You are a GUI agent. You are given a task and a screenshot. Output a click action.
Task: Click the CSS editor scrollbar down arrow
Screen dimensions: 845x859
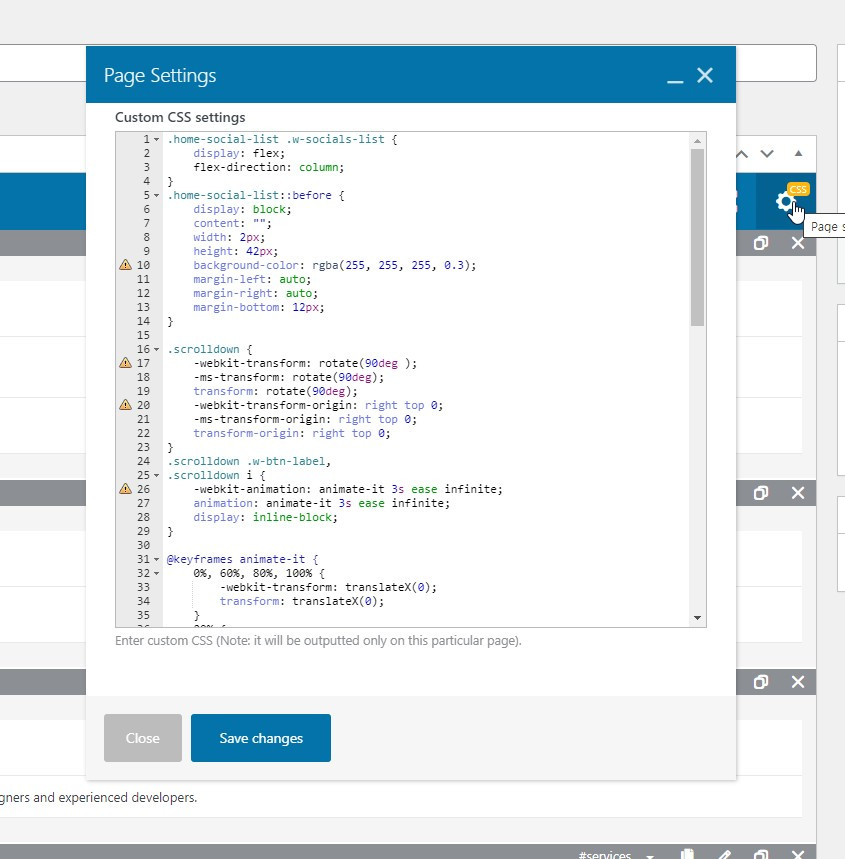pos(698,618)
